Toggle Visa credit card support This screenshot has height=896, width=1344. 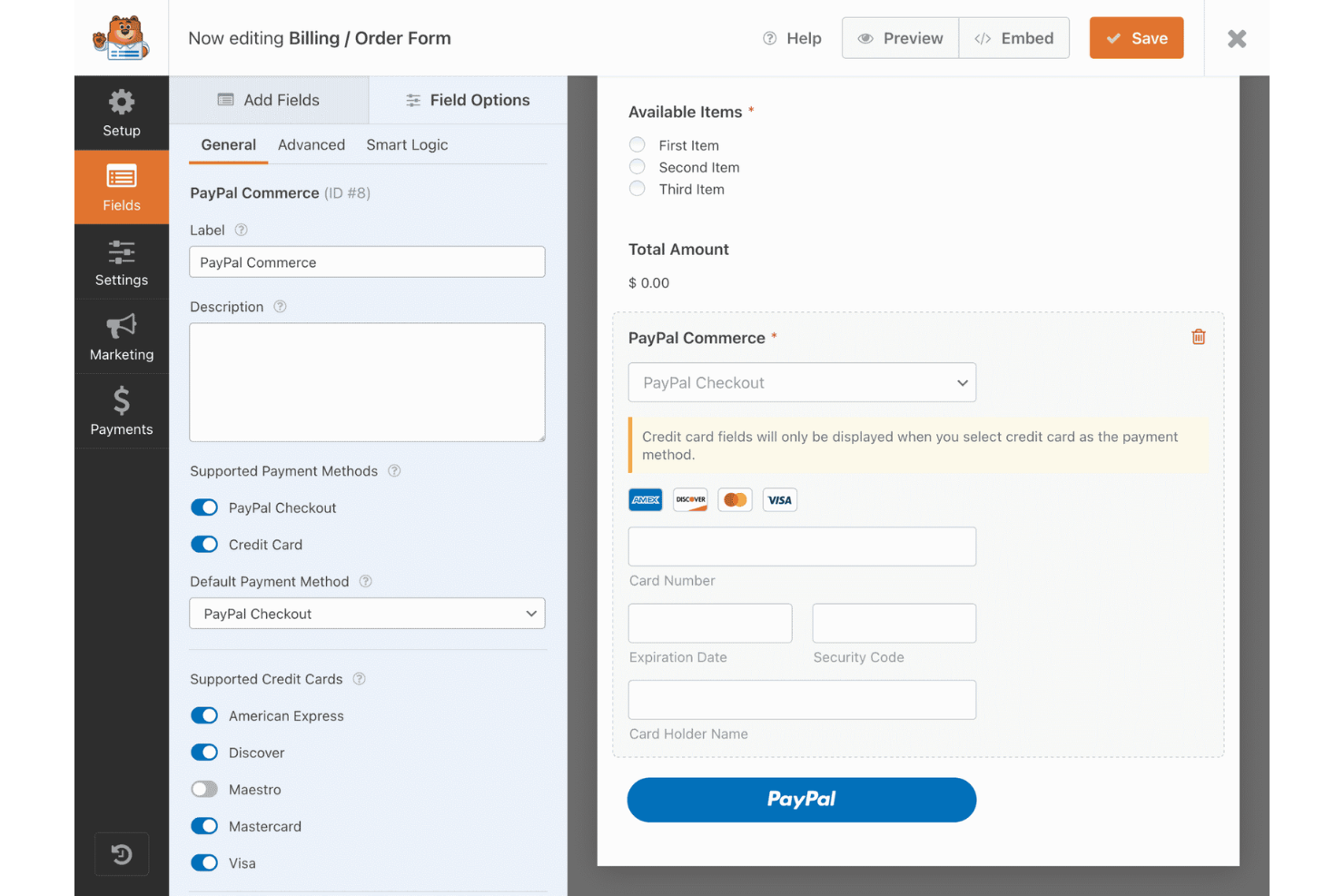204,862
